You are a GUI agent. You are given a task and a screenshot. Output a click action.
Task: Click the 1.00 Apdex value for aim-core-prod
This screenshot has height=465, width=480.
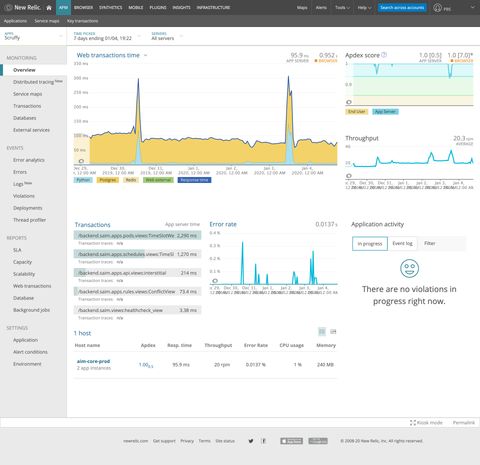click(146, 365)
